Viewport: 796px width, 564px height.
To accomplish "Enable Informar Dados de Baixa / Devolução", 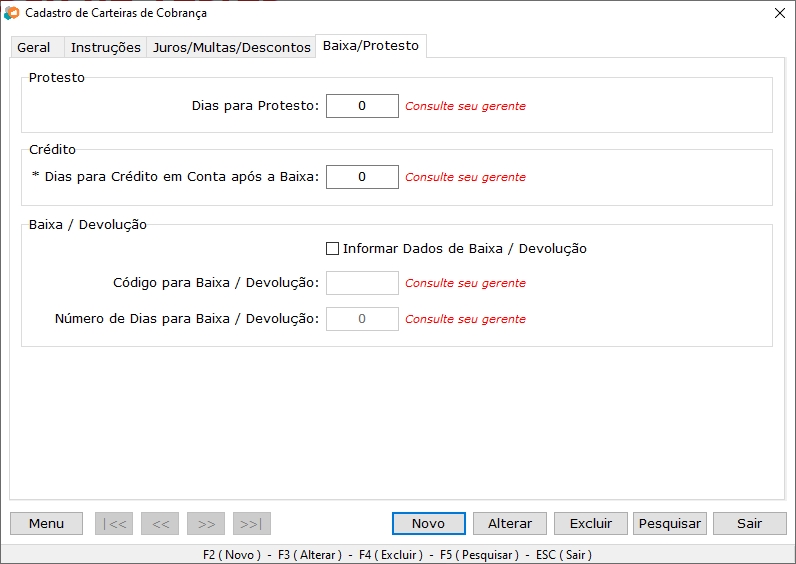I will 333,249.
